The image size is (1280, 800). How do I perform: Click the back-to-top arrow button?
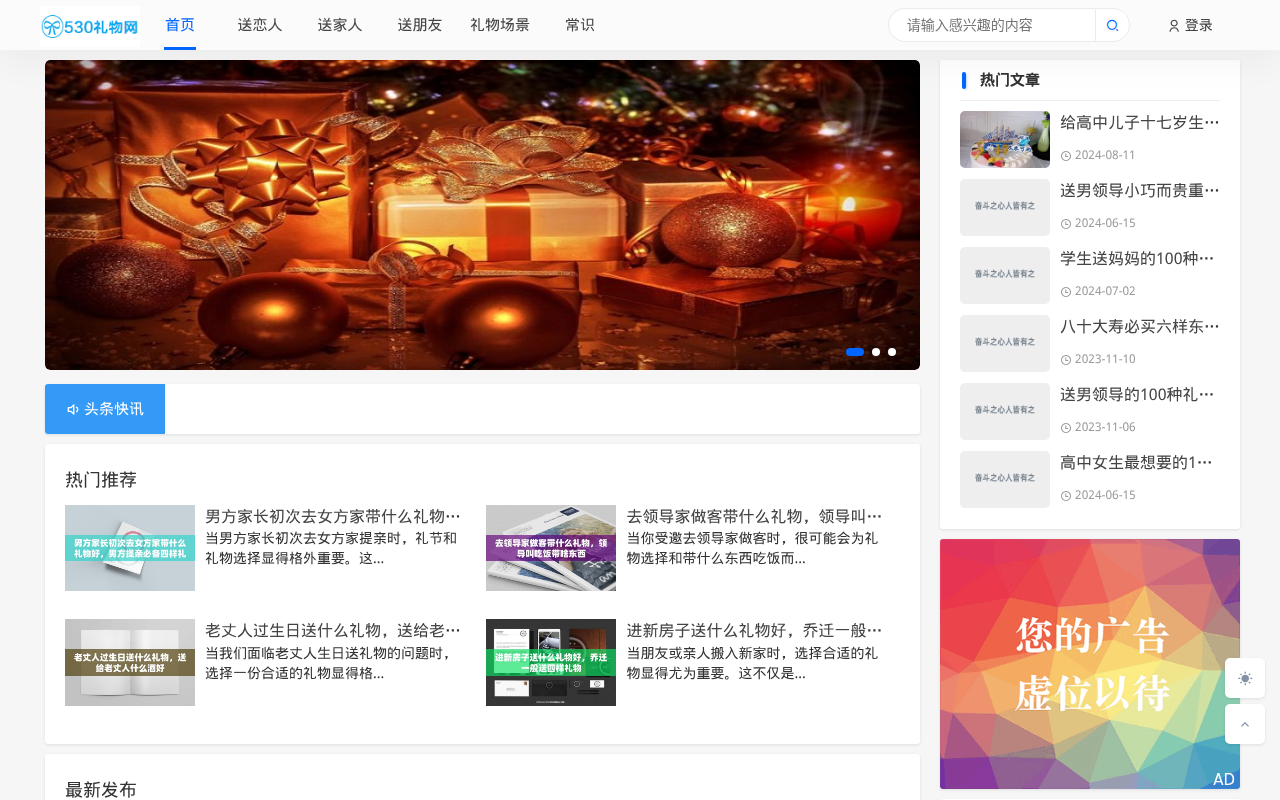pos(1244,723)
